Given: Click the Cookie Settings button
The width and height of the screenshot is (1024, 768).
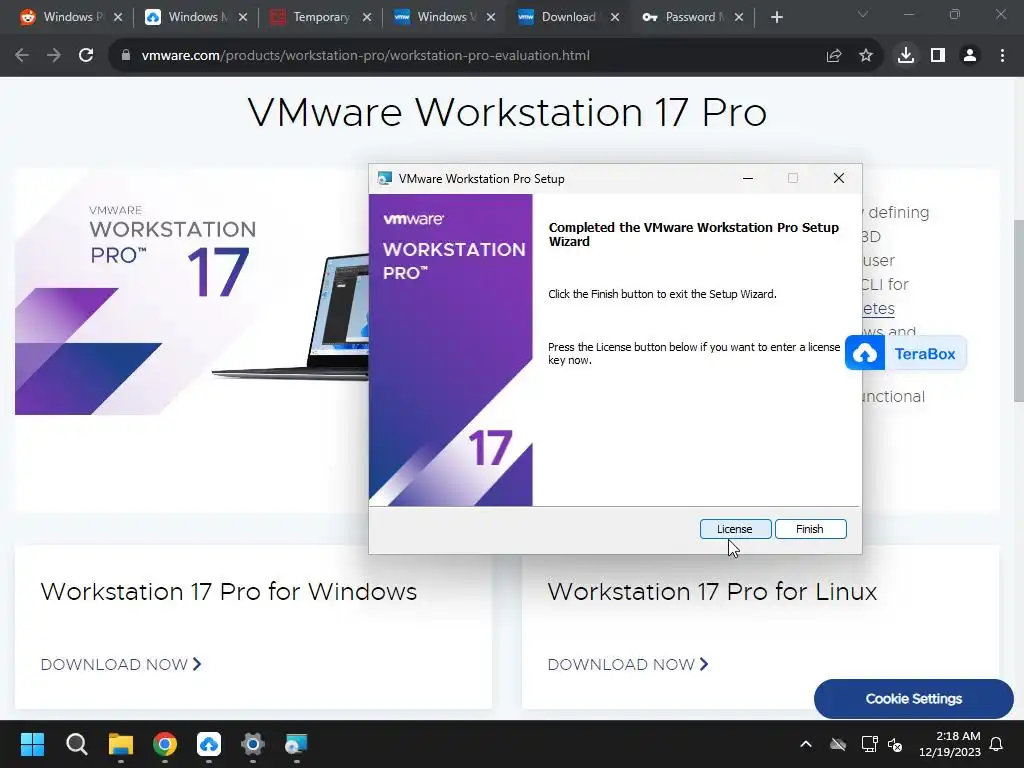Looking at the screenshot, I should tap(913, 699).
